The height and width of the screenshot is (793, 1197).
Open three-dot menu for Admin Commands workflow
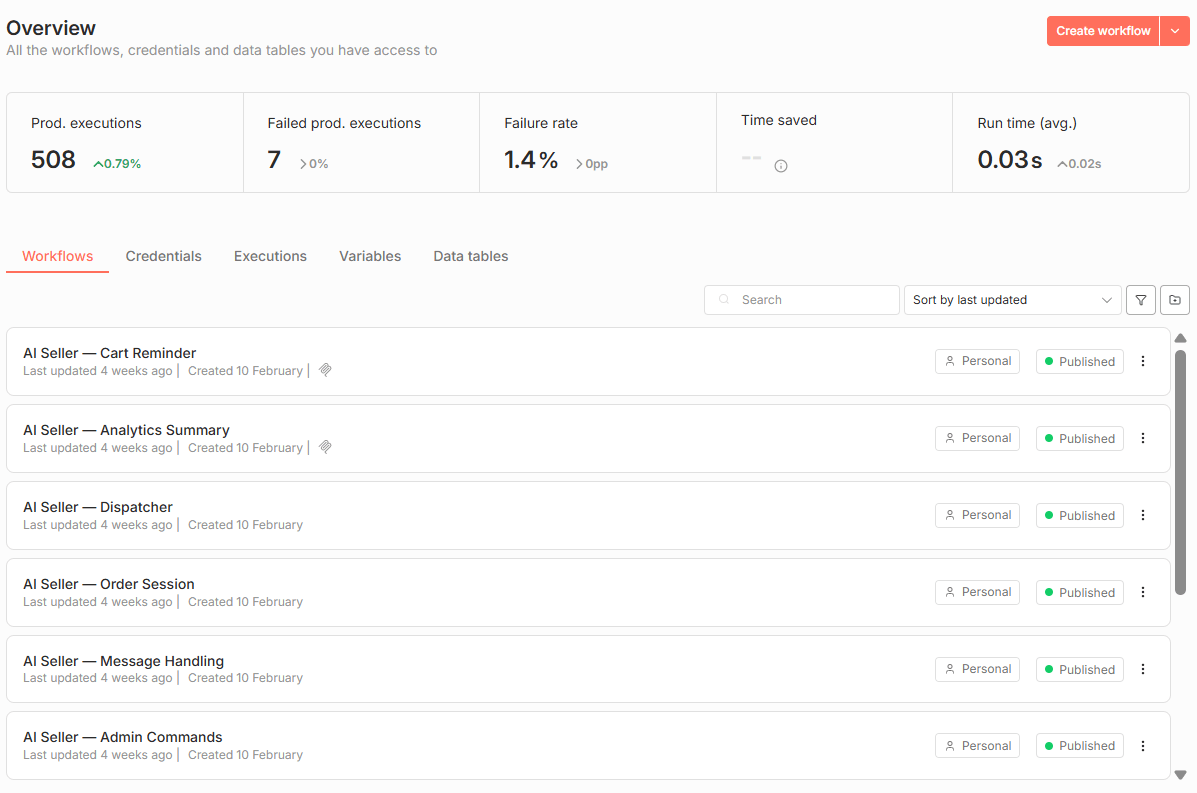pos(1143,746)
